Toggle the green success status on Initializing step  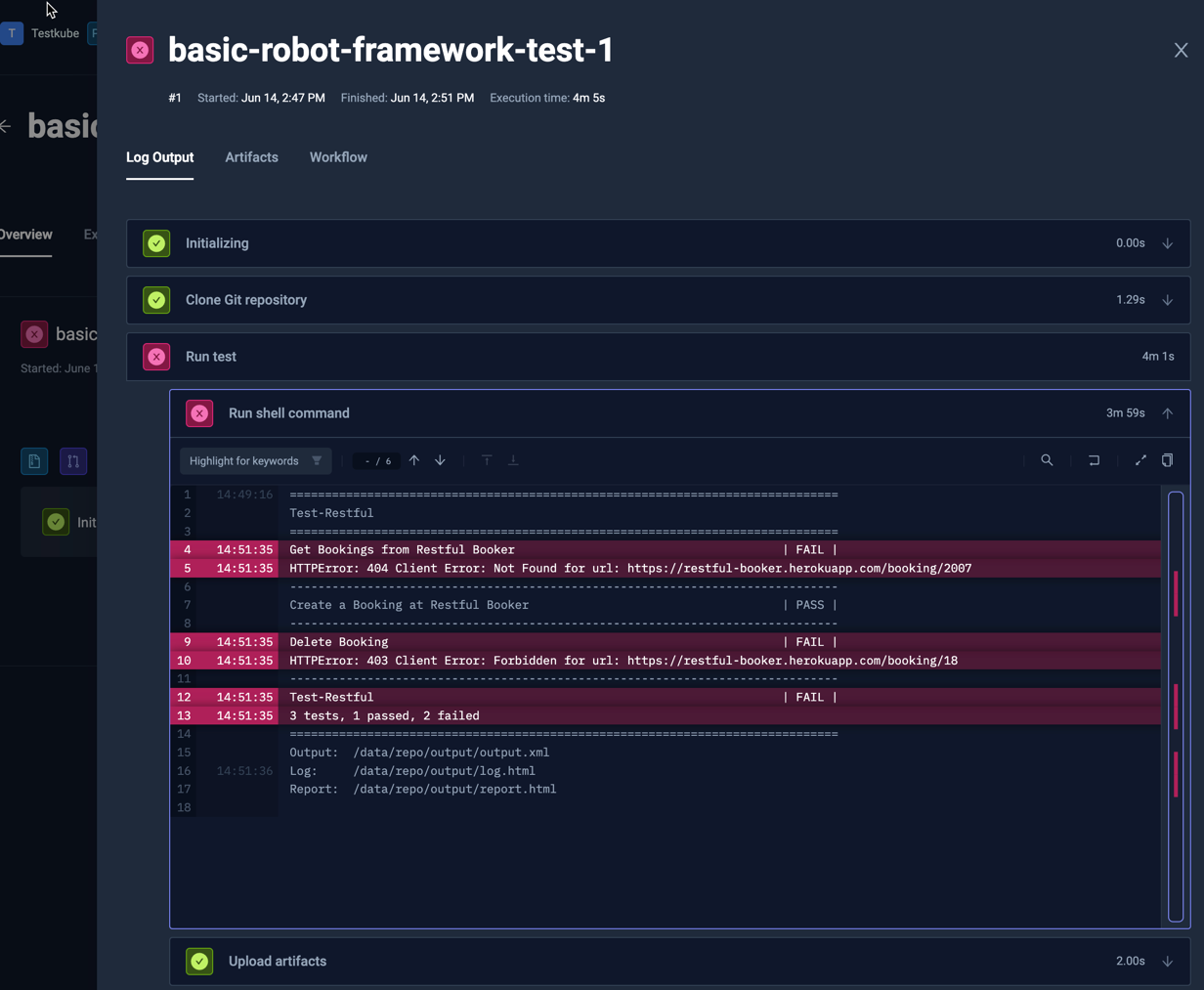156,242
